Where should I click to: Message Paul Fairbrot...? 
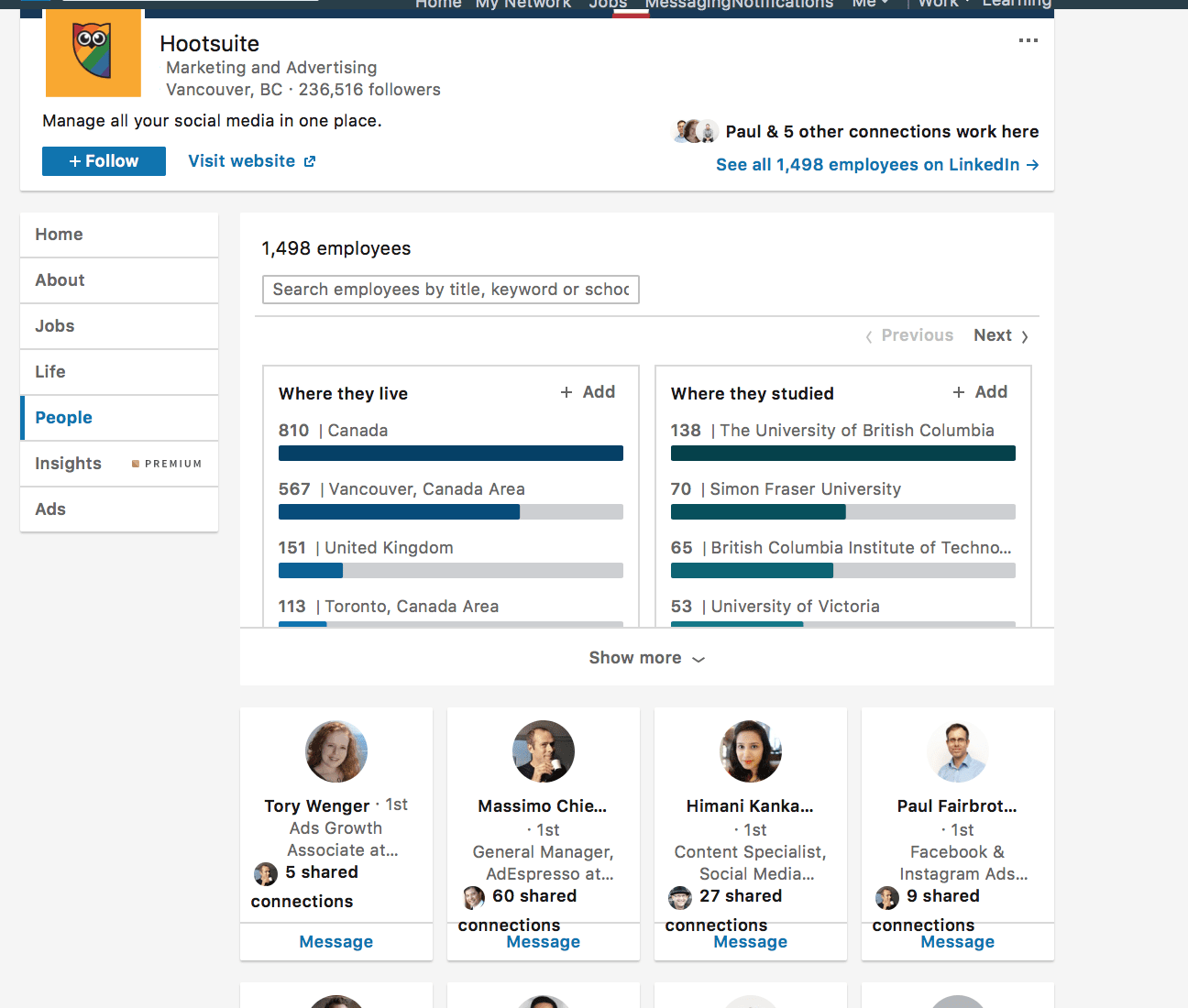958,942
